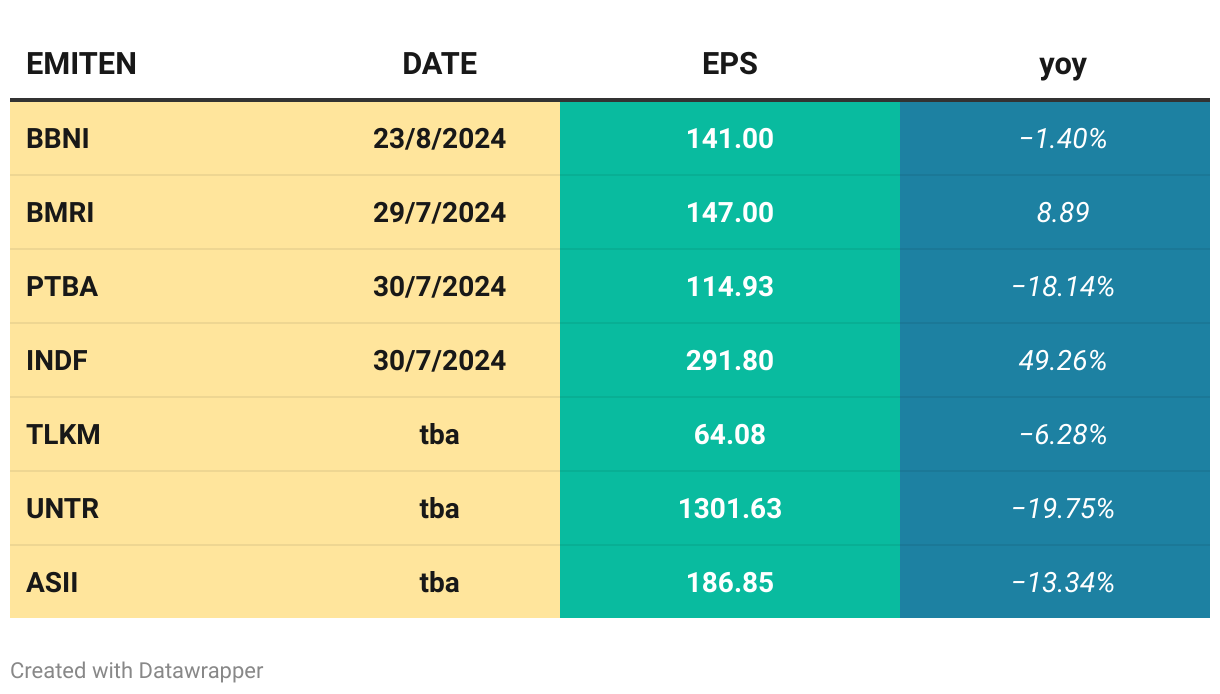Viewport: 1220px width, 694px height.
Task: Click the EPS value 64.08
Action: pyautogui.click(x=730, y=434)
